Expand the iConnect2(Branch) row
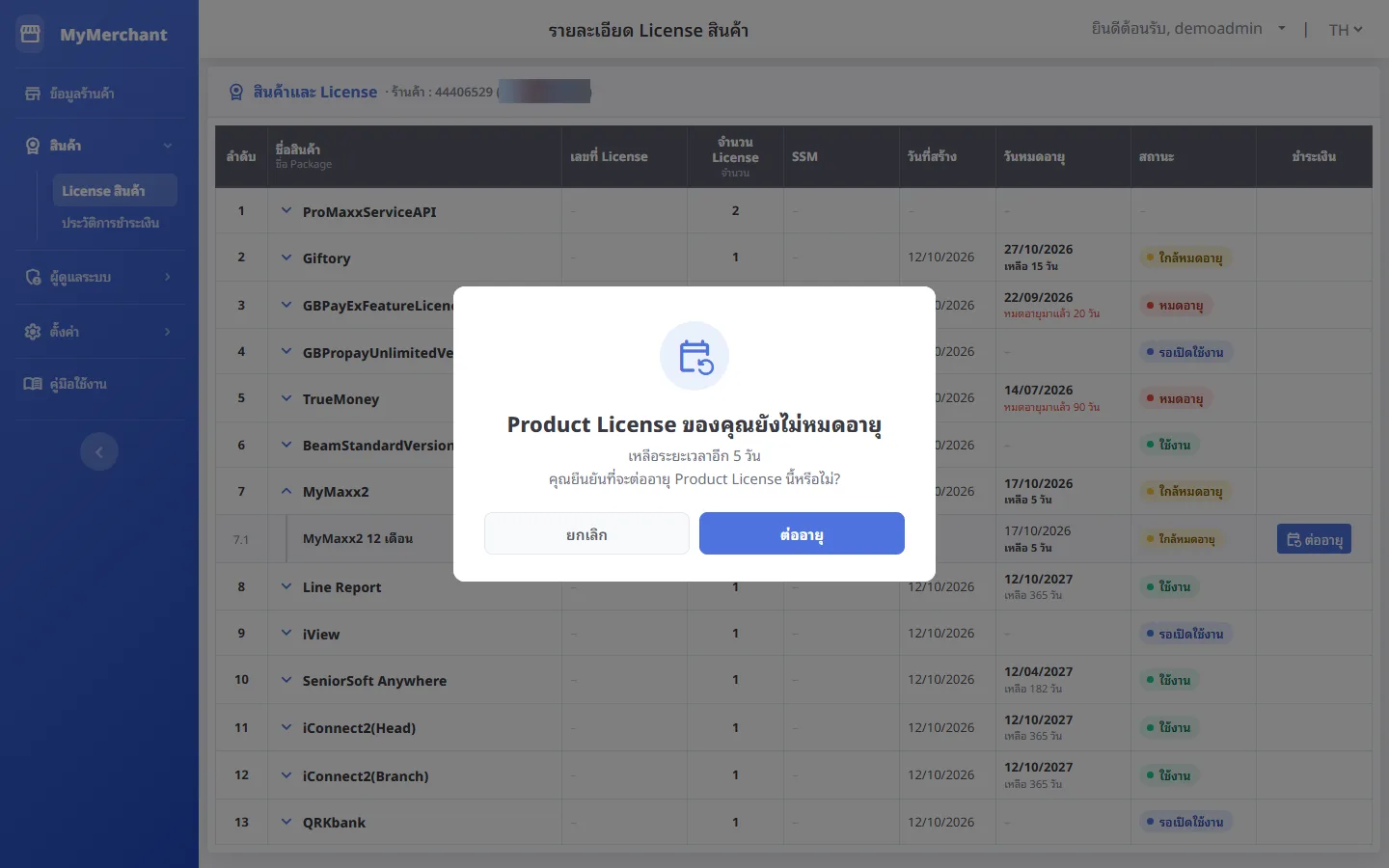1389x868 pixels. click(x=286, y=774)
